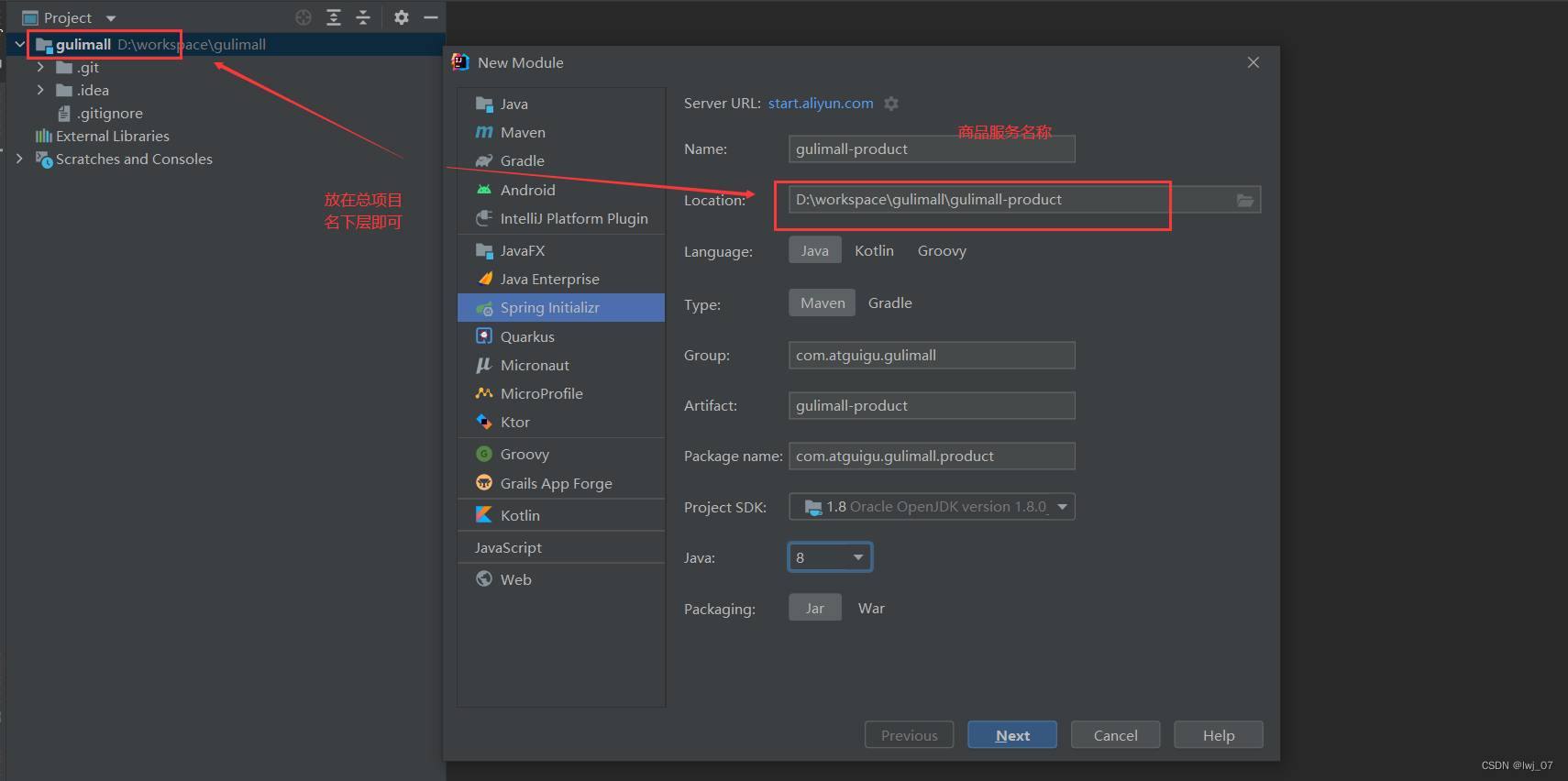The height and width of the screenshot is (781, 1568).
Task: Click the Expand All icon in Project toolbar
Action: tap(334, 17)
